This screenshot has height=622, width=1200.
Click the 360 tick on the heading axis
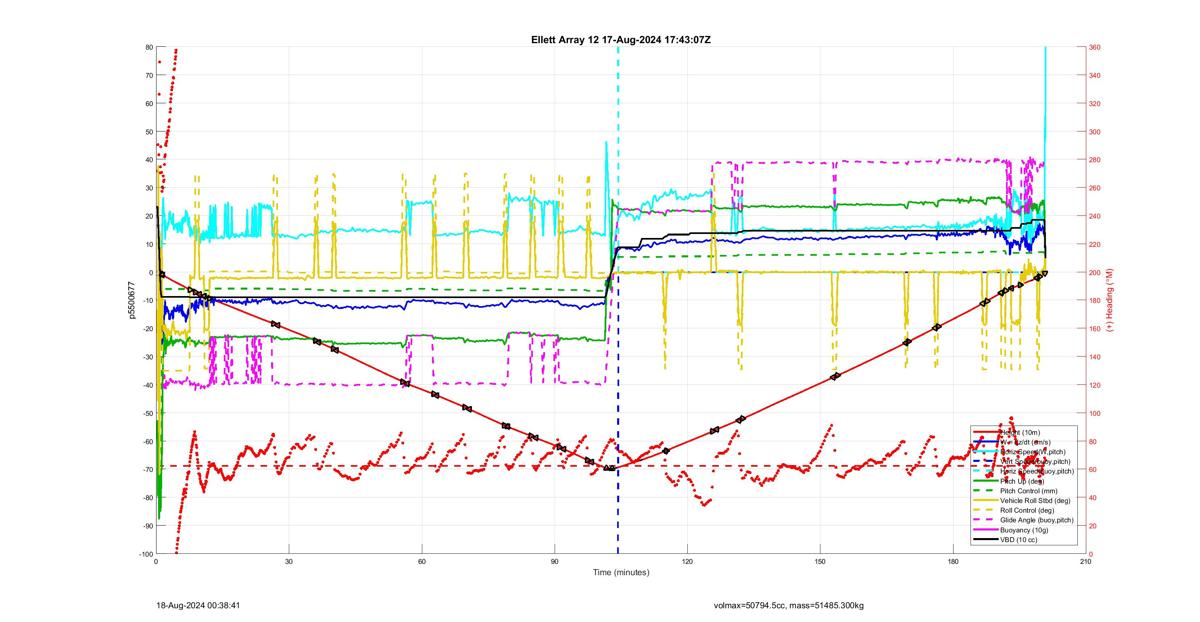tap(1096, 47)
